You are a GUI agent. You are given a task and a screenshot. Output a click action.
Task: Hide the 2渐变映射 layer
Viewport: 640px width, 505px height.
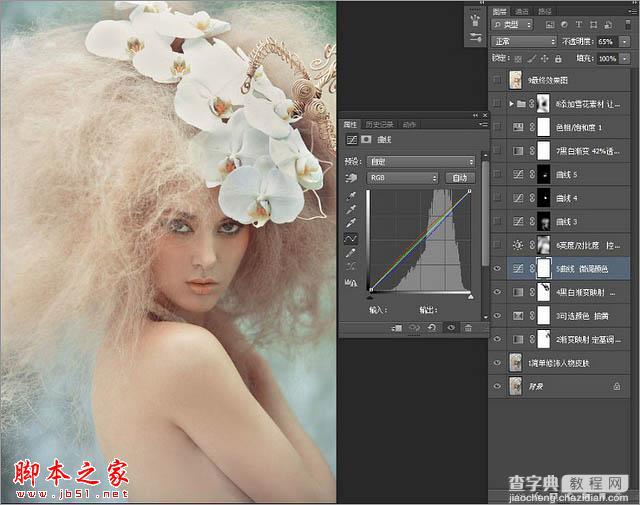[x=498, y=339]
